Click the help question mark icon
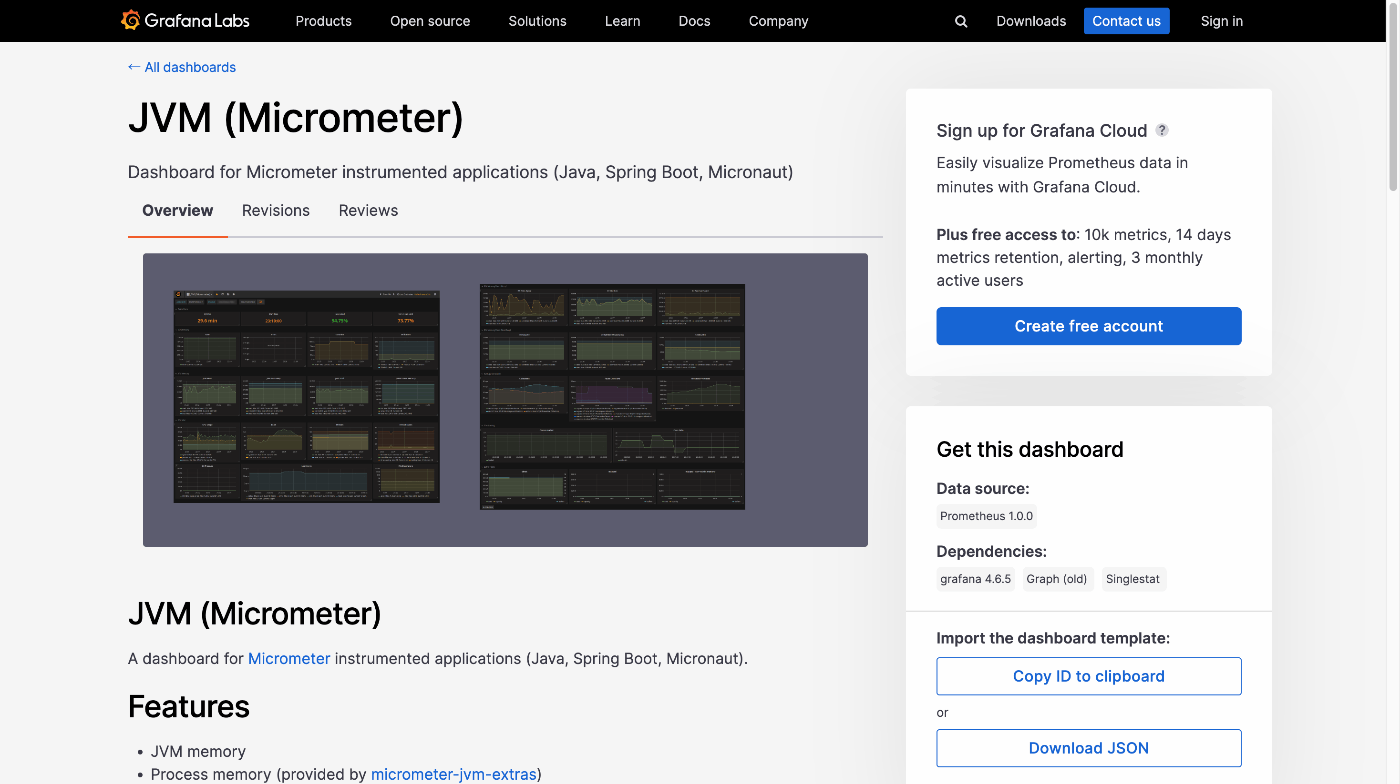The width and height of the screenshot is (1400, 784). [1162, 130]
